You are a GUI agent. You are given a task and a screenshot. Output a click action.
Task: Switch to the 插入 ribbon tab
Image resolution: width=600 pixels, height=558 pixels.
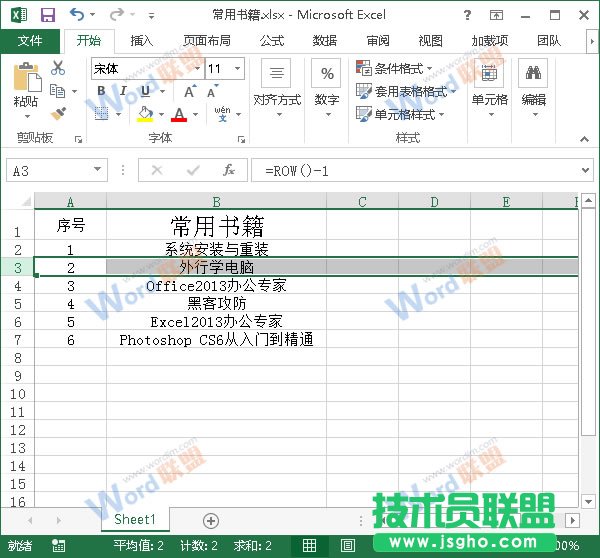point(142,41)
